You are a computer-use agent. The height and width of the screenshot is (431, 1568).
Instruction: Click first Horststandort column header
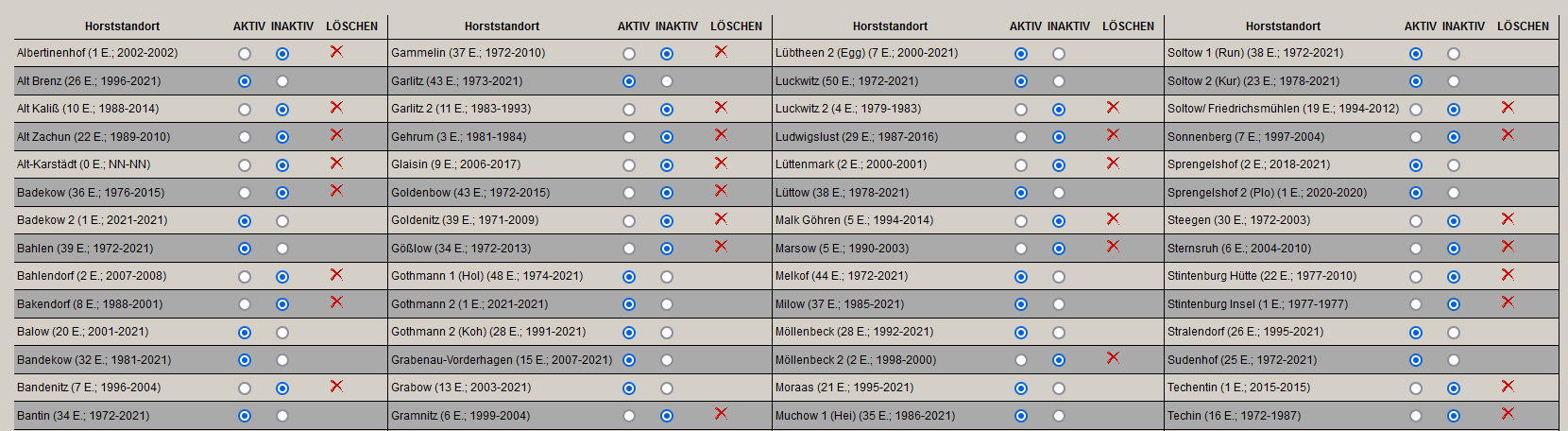(122, 26)
